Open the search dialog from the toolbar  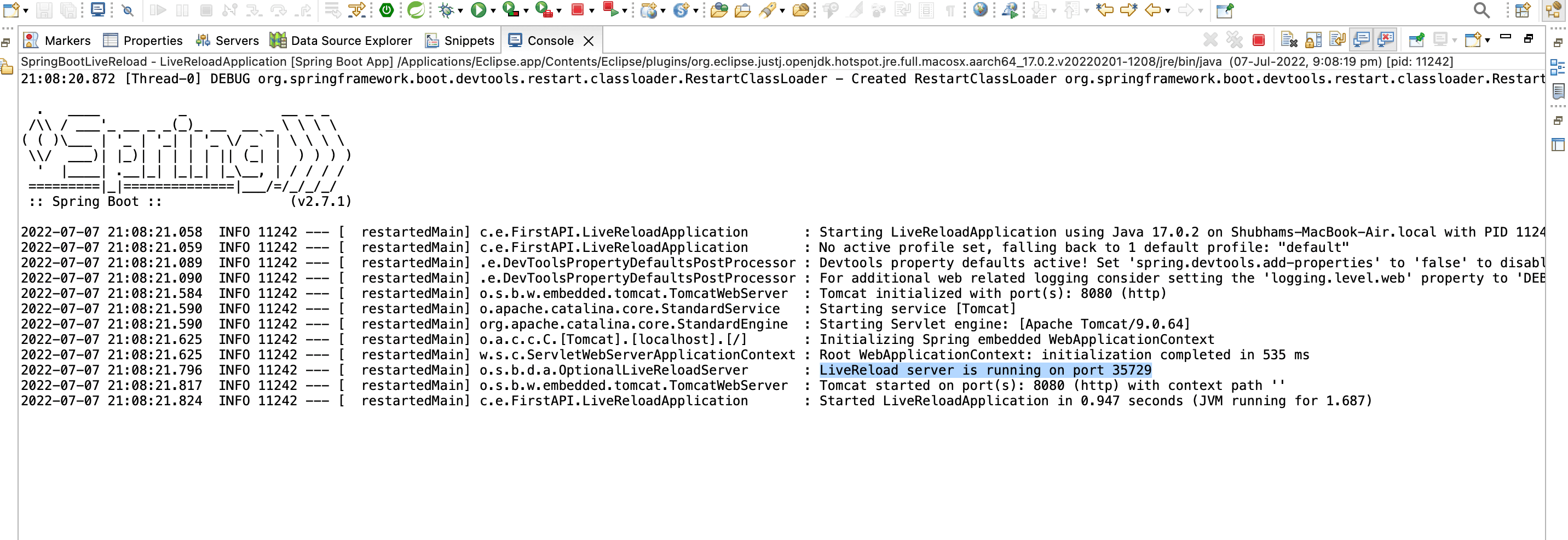coord(1481,10)
